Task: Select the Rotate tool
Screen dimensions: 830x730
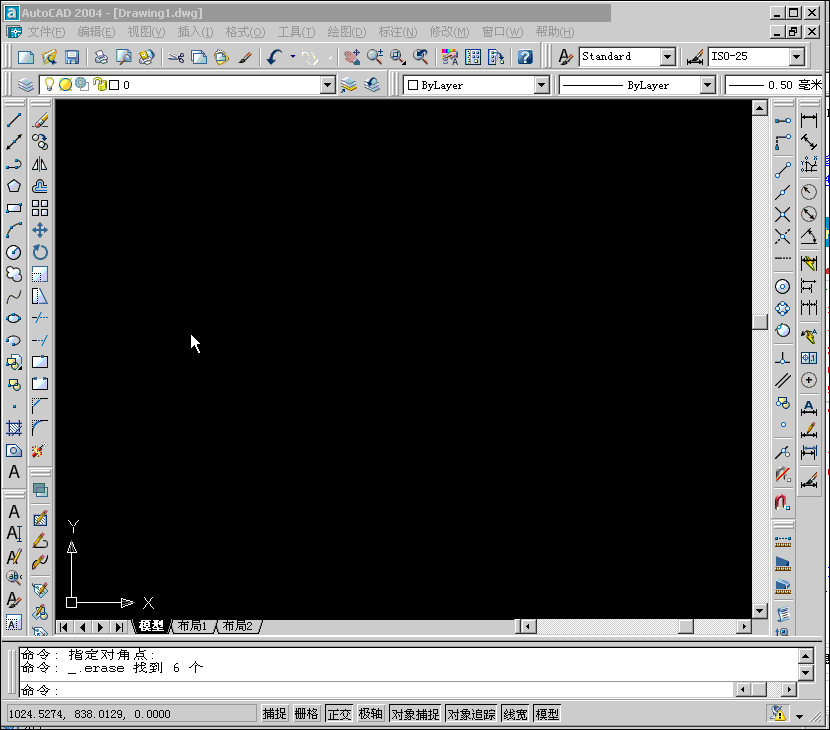Action: 40,253
